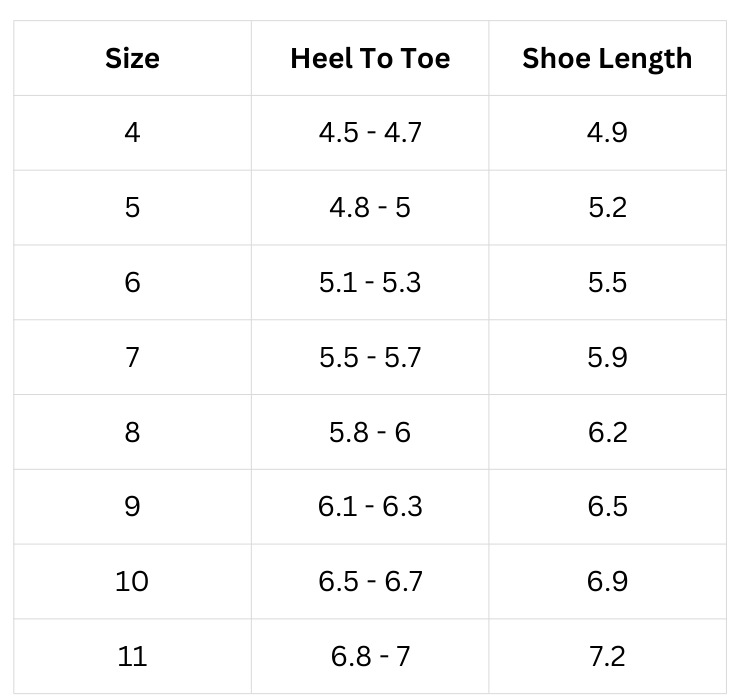
Task: Select the size 11 cell
Action: click(x=132, y=656)
